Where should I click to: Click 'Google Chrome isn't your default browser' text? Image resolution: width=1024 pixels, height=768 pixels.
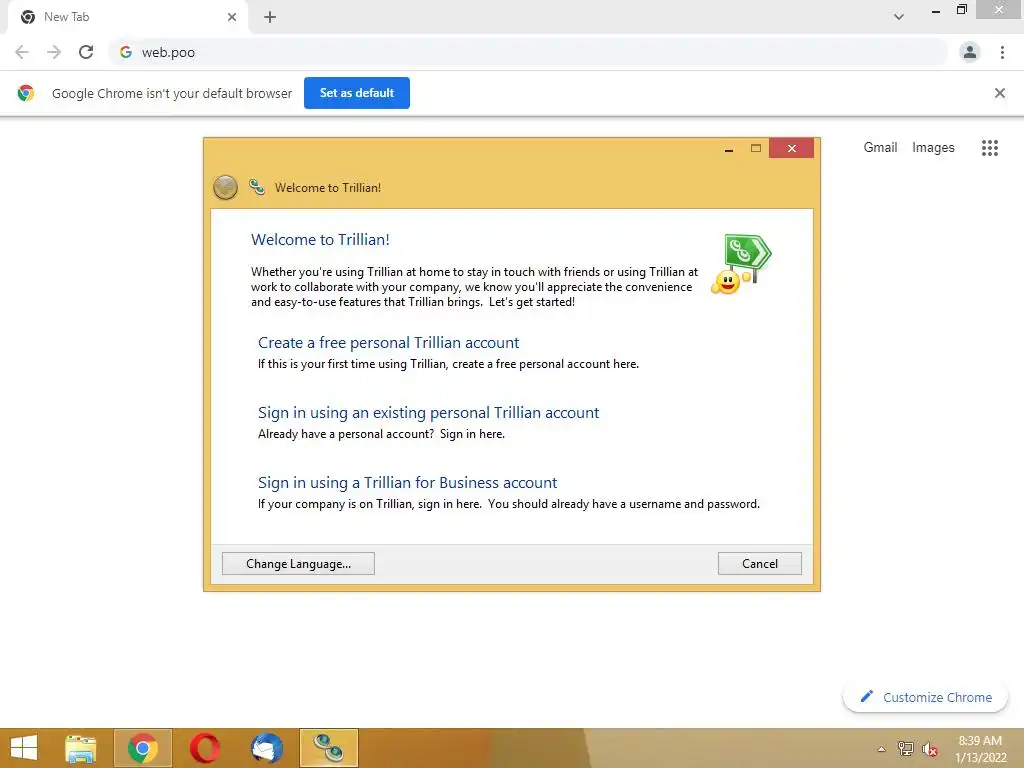tap(172, 93)
